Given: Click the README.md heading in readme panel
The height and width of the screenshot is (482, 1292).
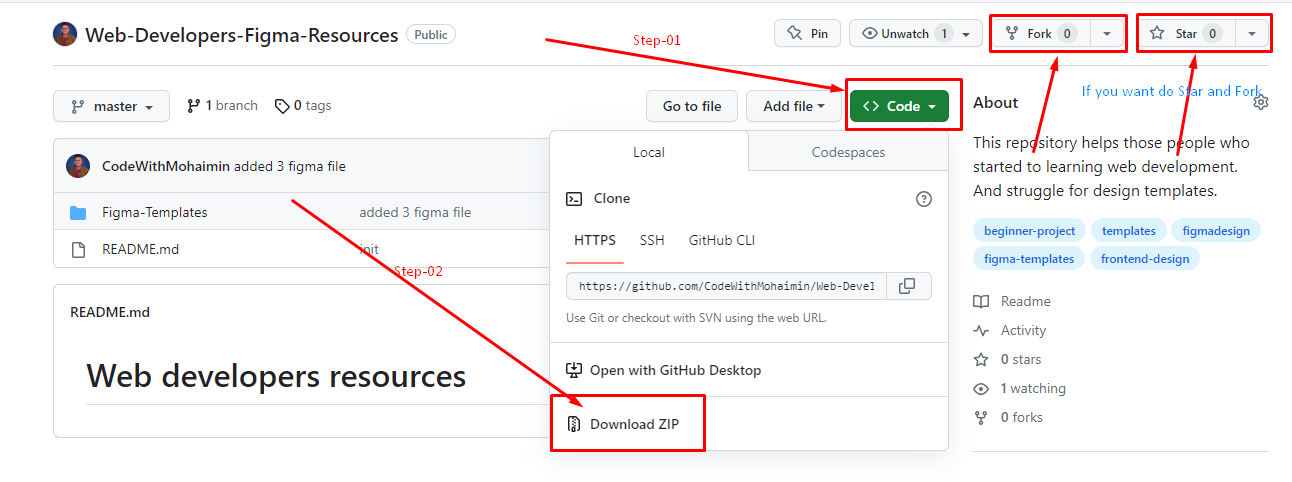Looking at the screenshot, I should (110, 312).
